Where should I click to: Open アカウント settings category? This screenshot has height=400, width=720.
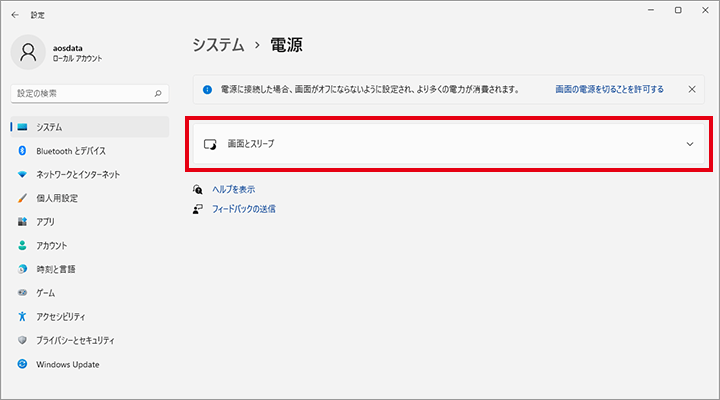click(x=51, y=246)
